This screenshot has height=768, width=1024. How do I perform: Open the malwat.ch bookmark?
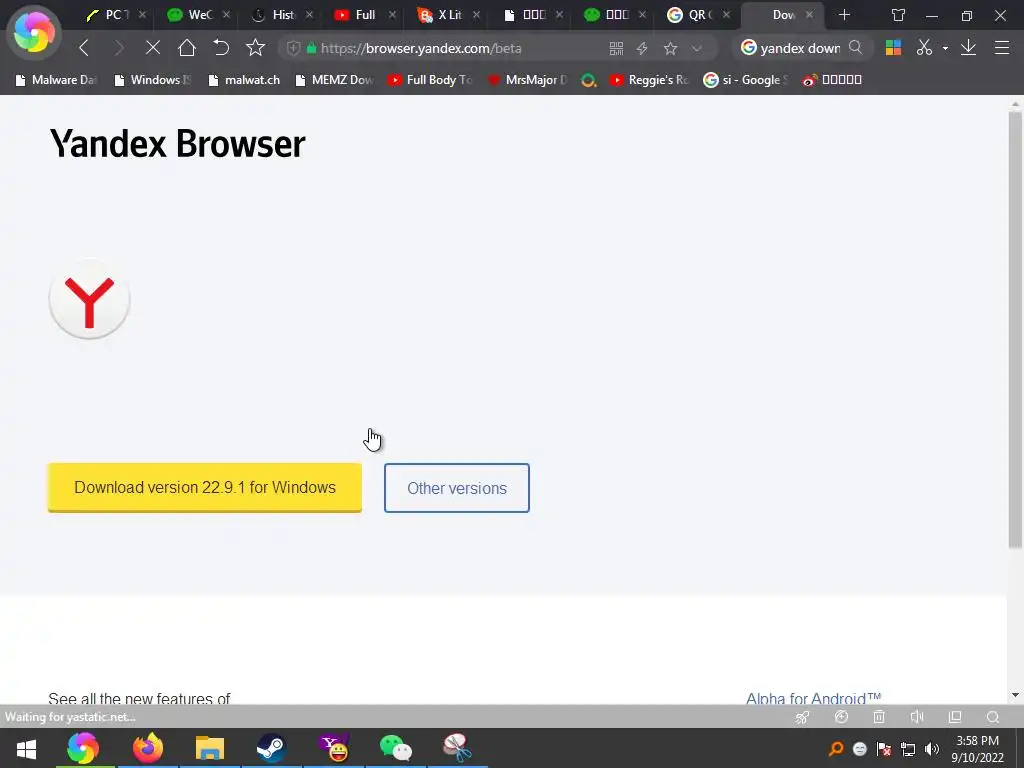click(x=244, y=80)
